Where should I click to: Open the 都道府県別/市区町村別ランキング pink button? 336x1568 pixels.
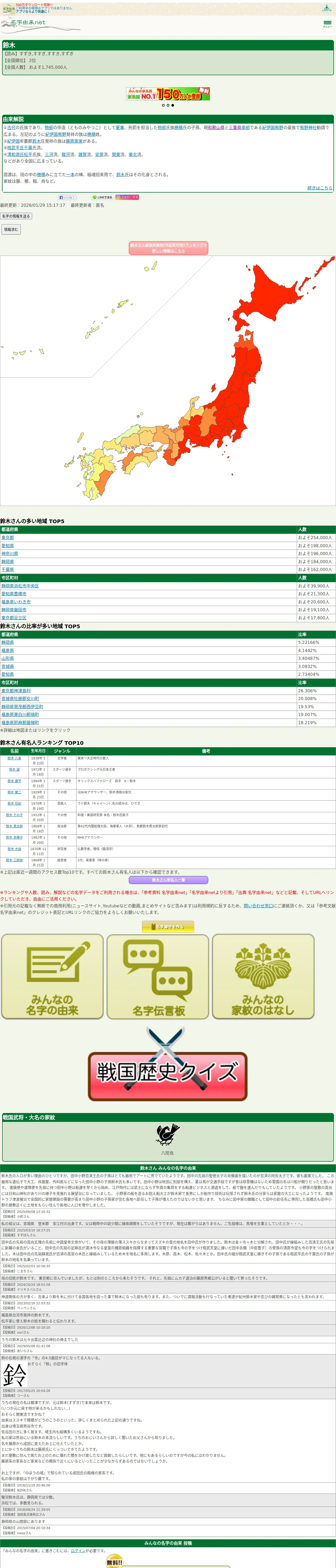click(168, 248)
